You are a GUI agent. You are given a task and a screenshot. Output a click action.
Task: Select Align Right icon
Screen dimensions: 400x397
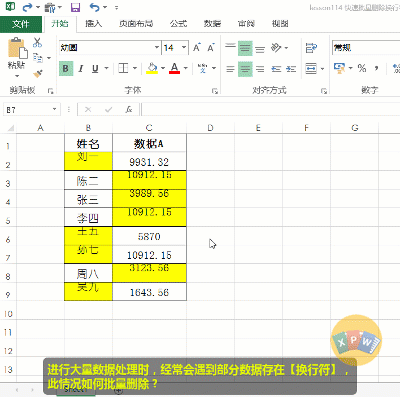(260, 69)
